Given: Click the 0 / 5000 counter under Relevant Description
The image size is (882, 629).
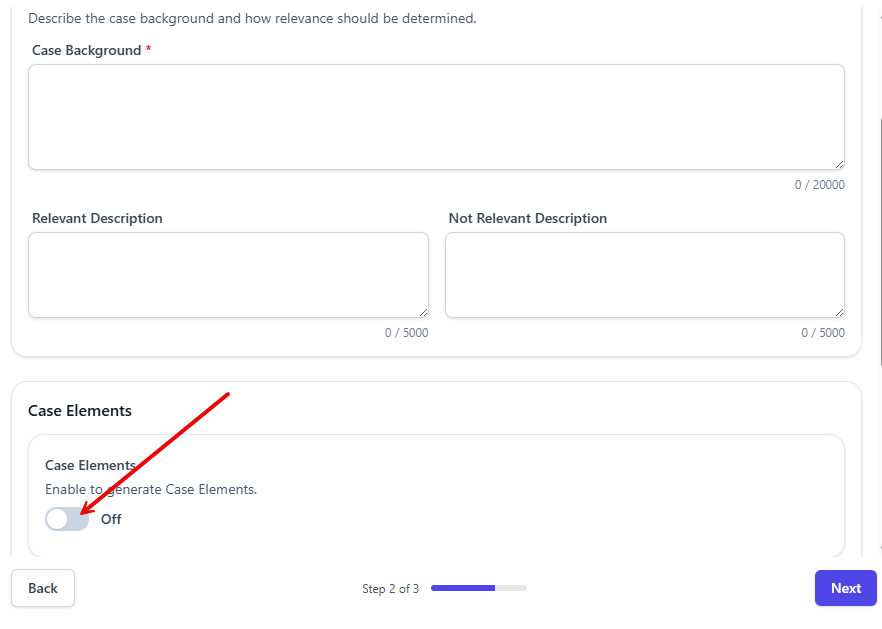Looking at the screenshot, I should [x=405, y=332].
